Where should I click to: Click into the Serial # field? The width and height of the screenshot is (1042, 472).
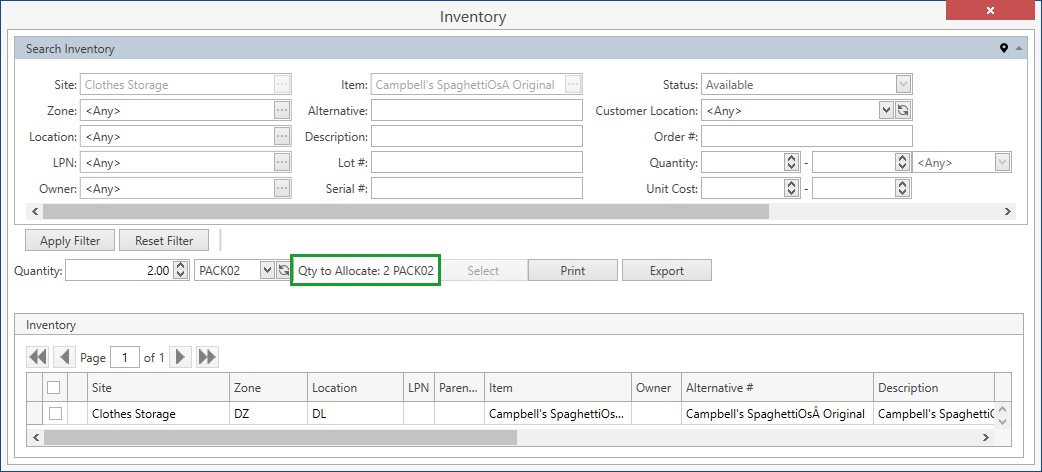pyautogui.click(x=476, y=188)
